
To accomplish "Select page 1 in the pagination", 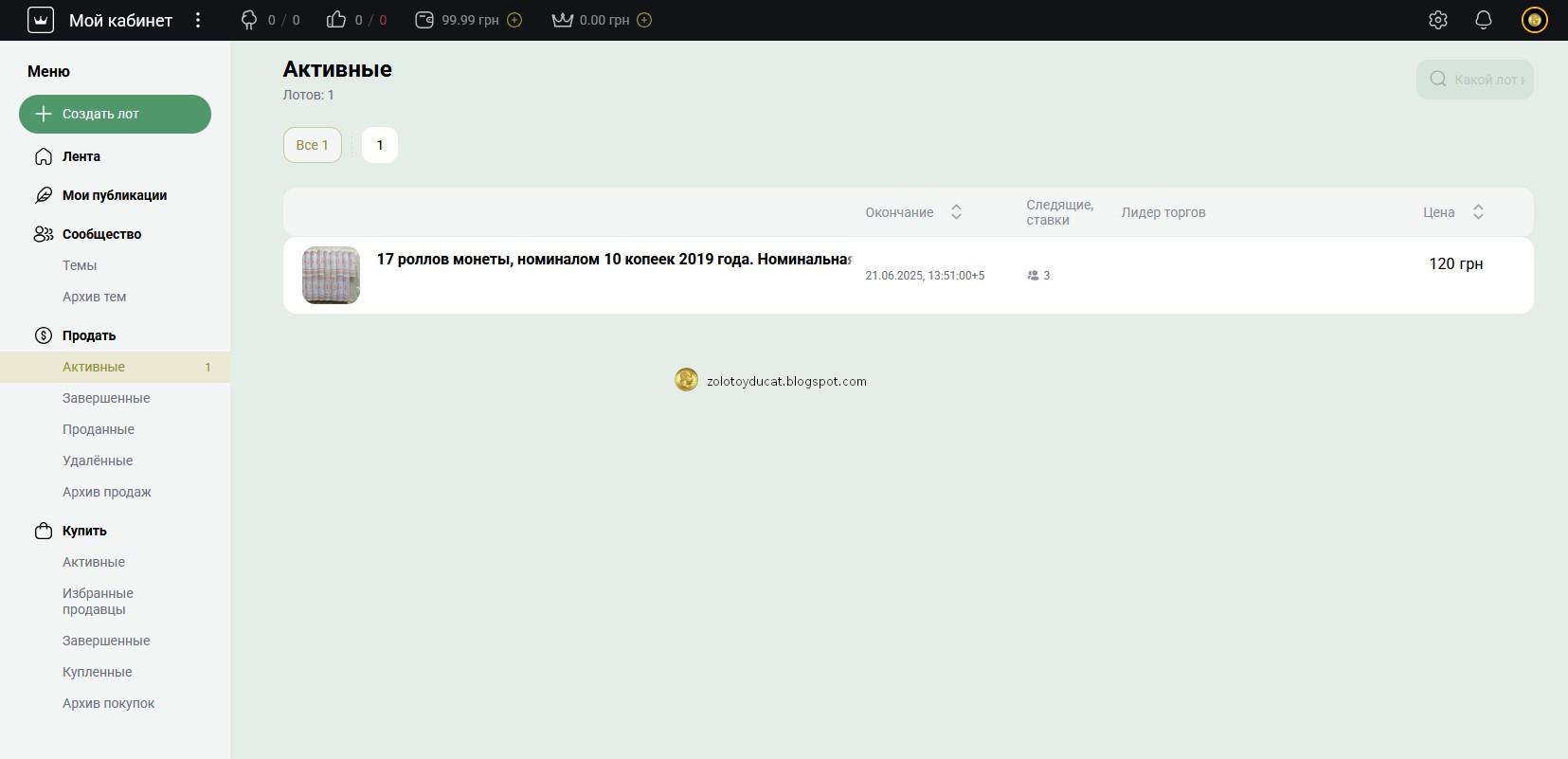I will (x=380, y=145).
